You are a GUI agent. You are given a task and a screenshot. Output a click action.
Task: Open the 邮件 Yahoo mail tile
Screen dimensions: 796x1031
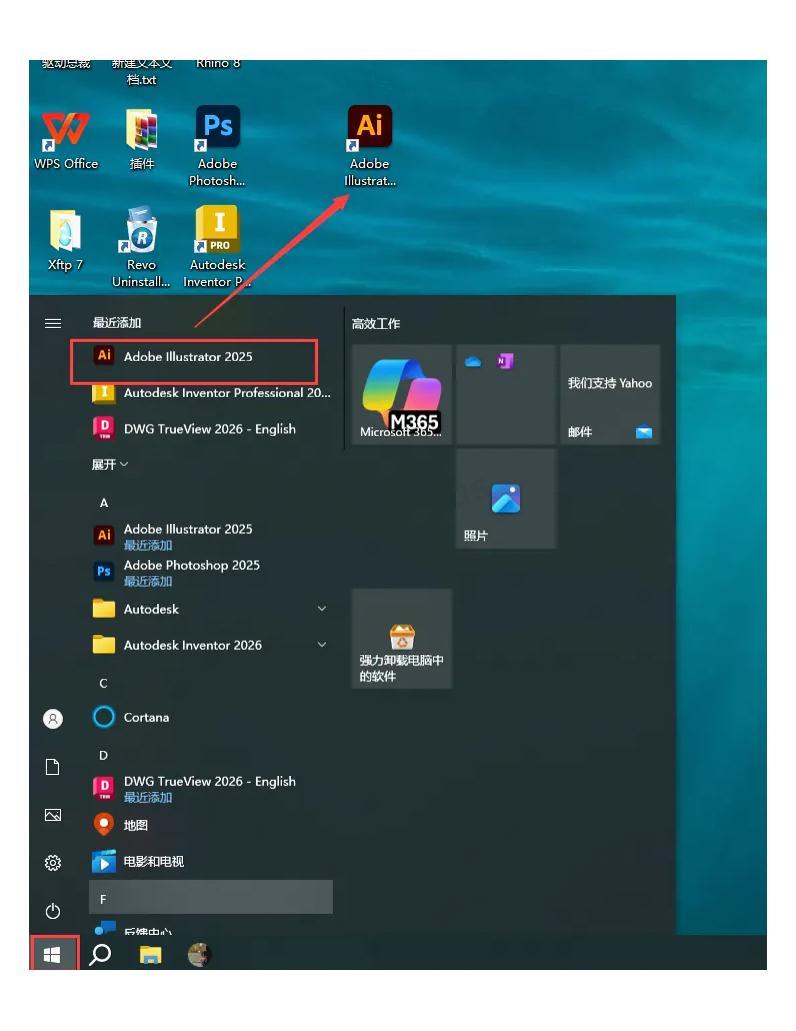610,395
